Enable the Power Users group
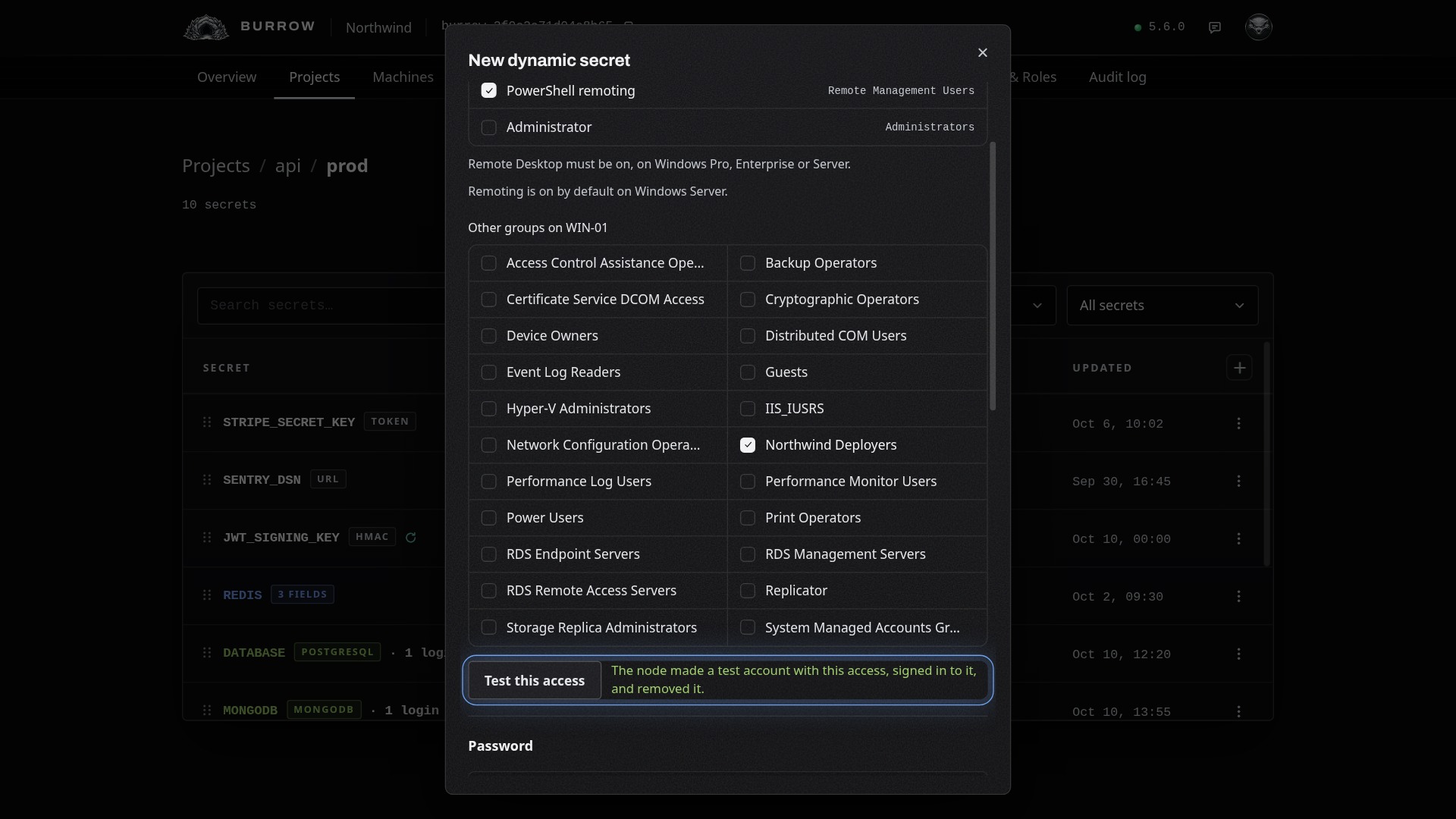Viewport: 1456px width, 819px height. pos(489,518)
